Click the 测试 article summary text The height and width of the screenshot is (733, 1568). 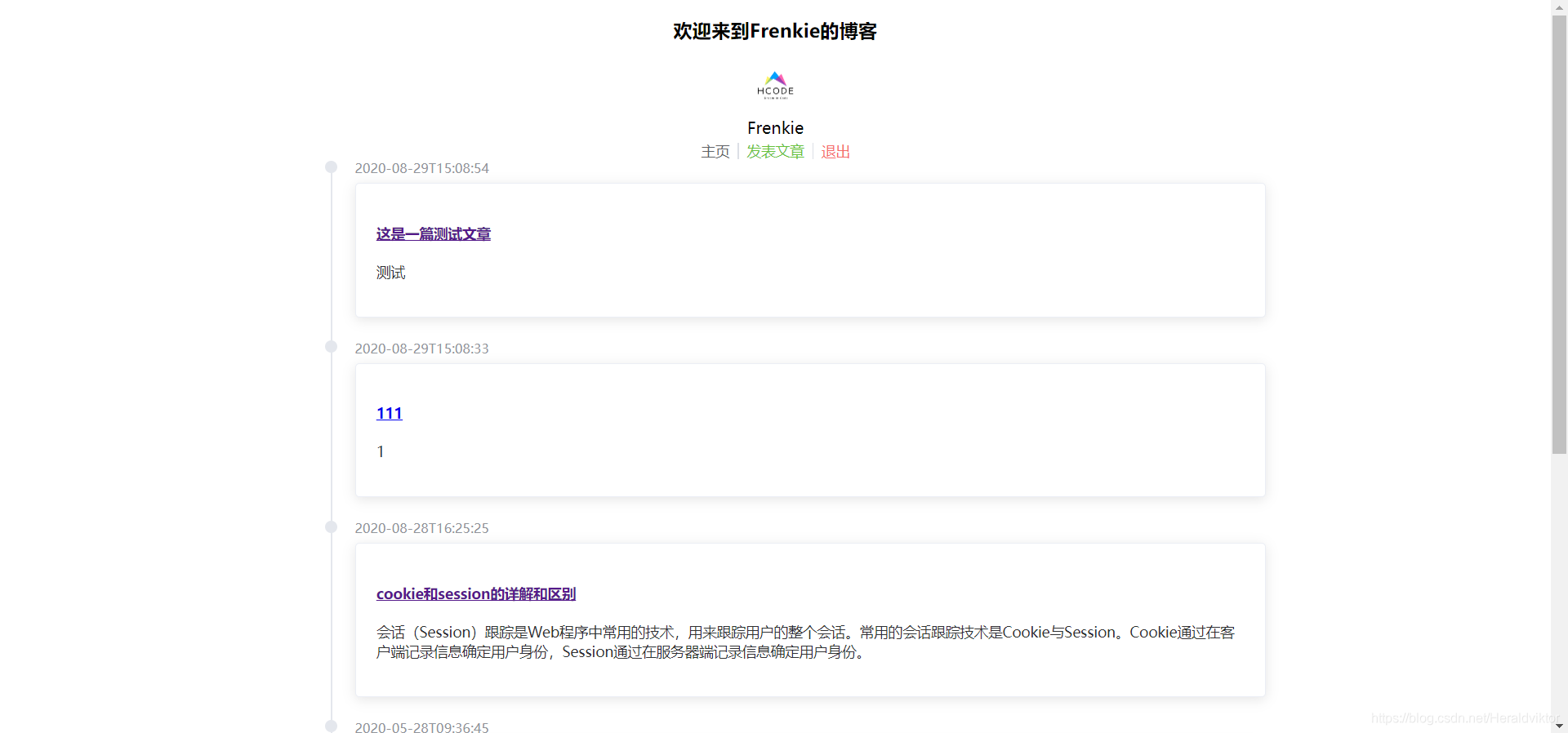(390, 273)
